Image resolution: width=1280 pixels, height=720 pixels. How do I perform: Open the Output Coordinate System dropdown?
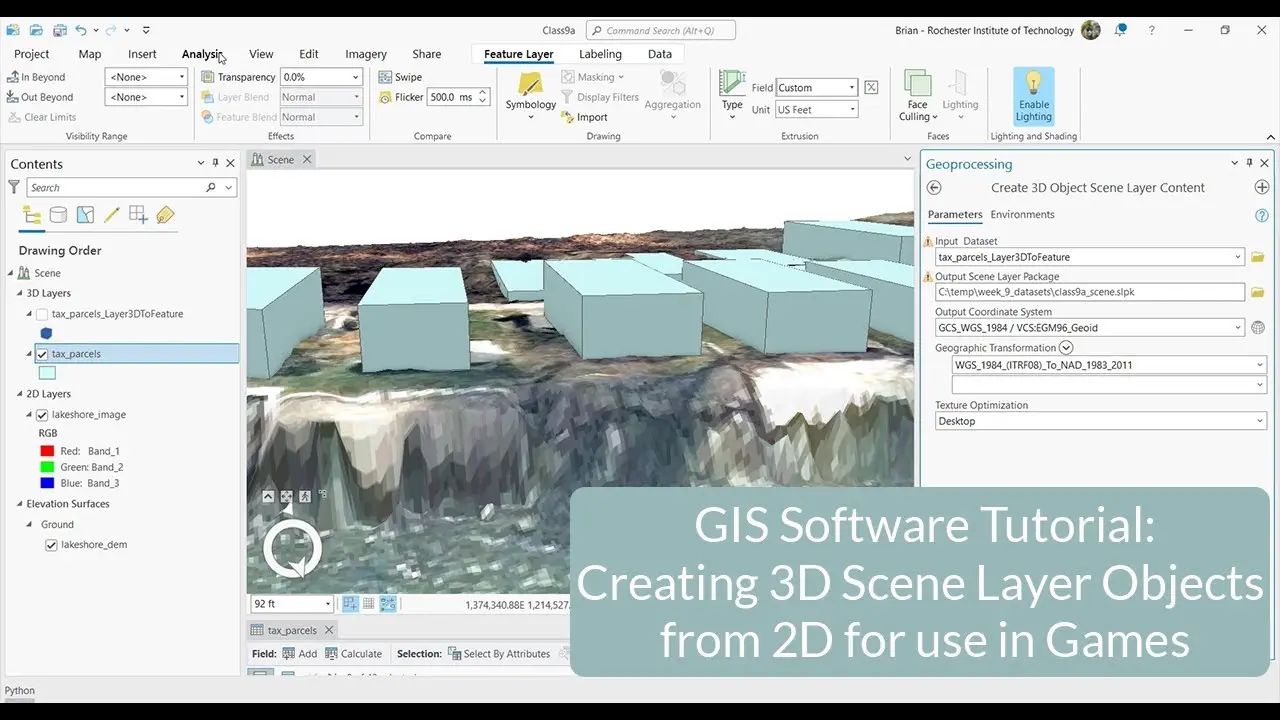(1090, 327)
